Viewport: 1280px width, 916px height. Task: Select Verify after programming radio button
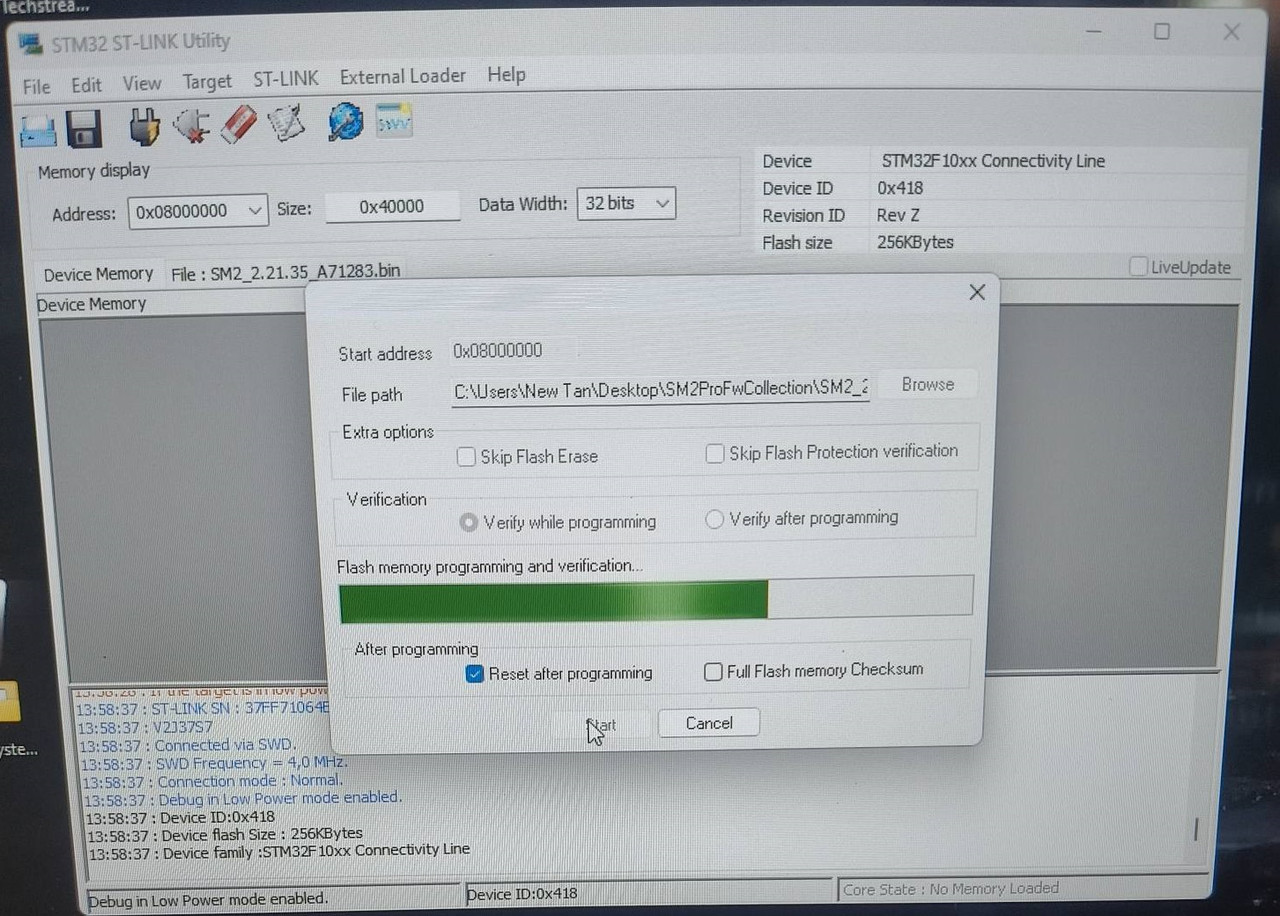pyautogui.click(x=714, y=519)
